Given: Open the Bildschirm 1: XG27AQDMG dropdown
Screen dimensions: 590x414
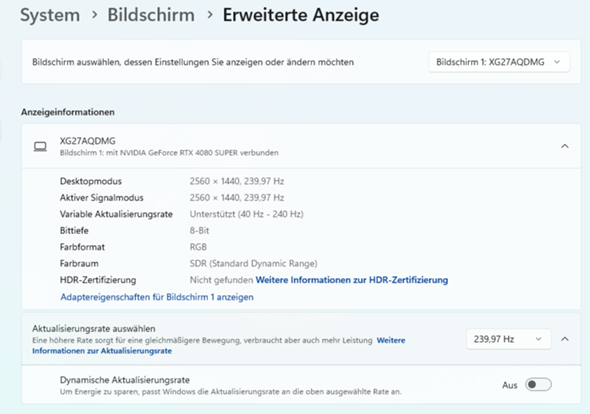Looking at the screenshot, I should click(x=499, y=62).
